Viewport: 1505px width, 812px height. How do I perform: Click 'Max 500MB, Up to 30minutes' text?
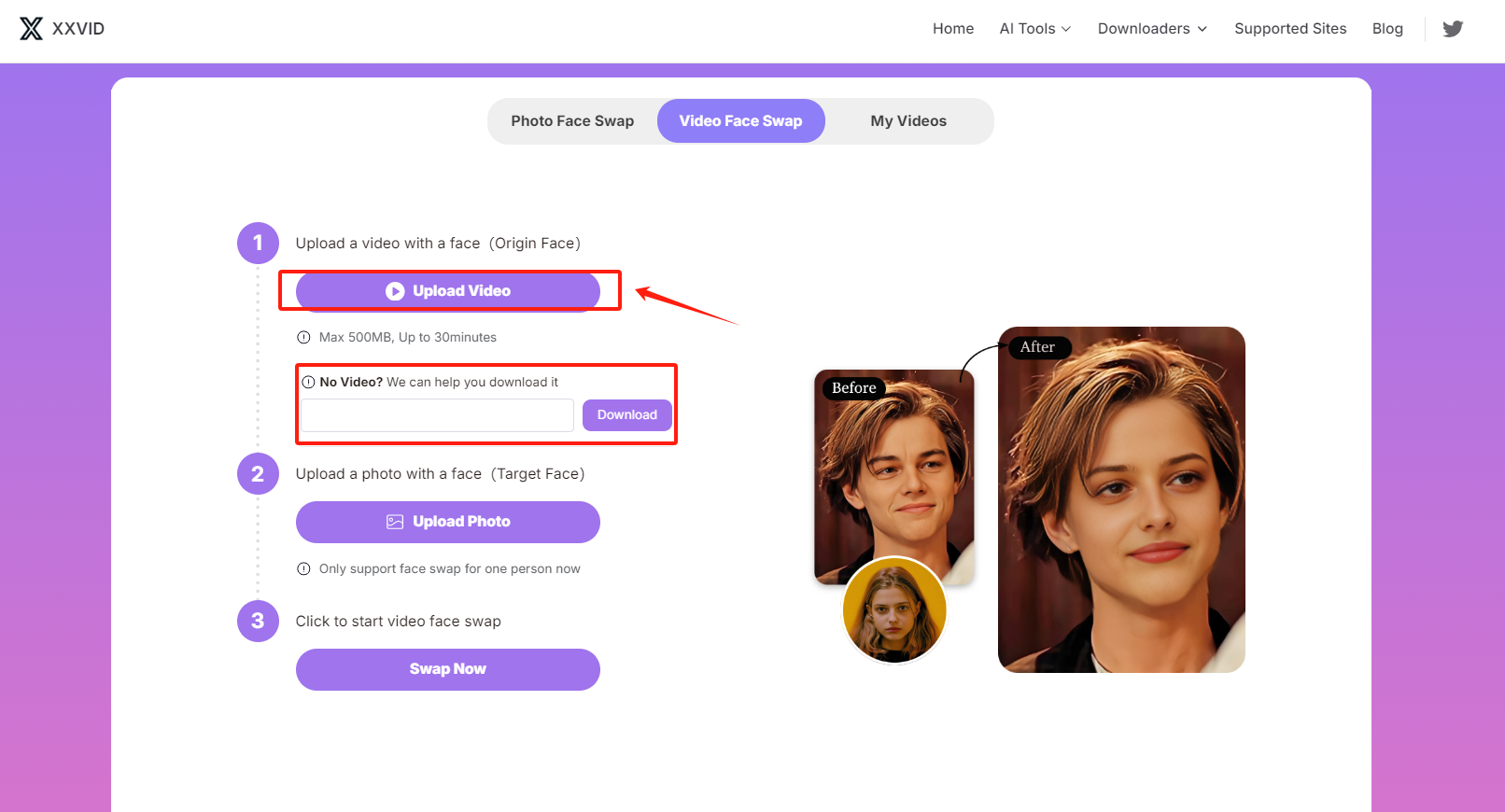pyautogui.click(x=408, y=338)
